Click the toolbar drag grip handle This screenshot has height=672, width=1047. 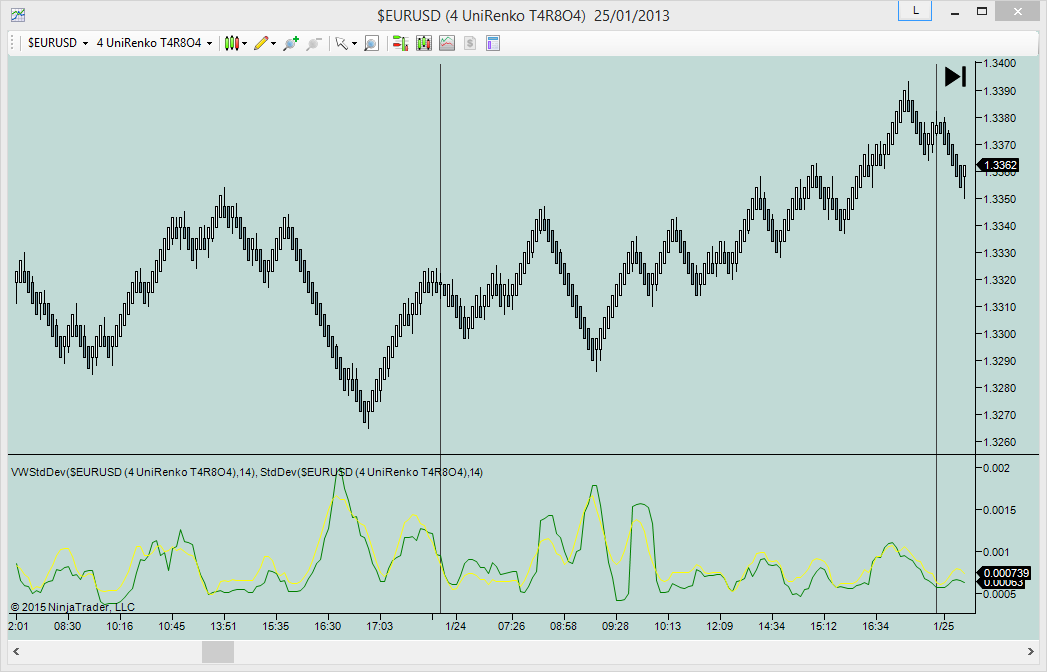[12, 43]
